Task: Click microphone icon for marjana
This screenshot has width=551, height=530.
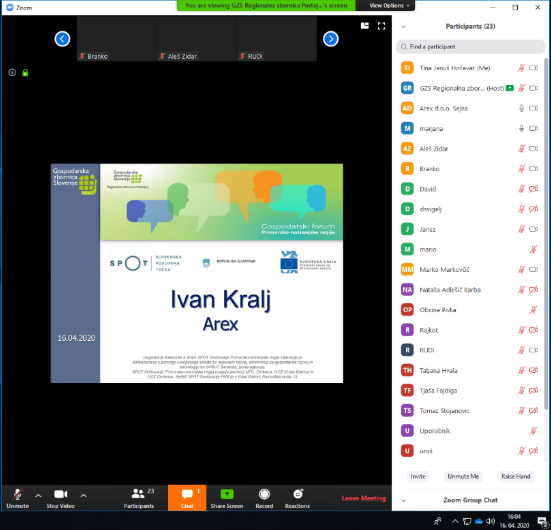Action: (521, 128)
